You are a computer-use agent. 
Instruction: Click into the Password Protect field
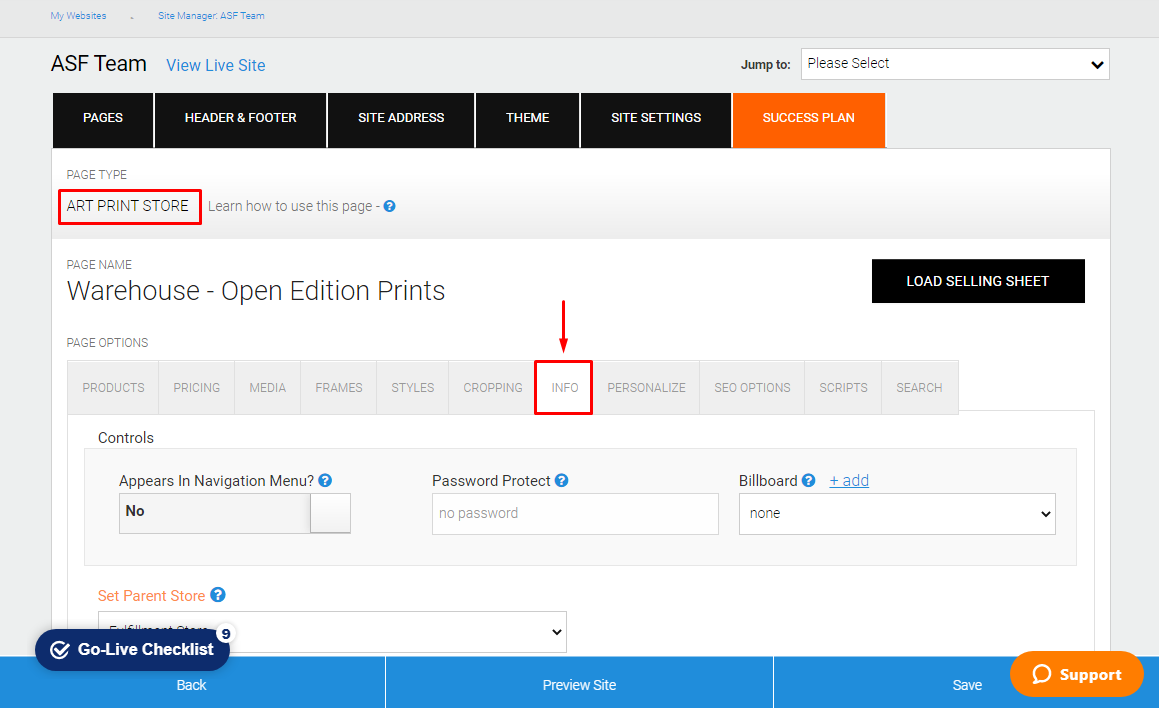pyautogui.click(x=574, y=513)
